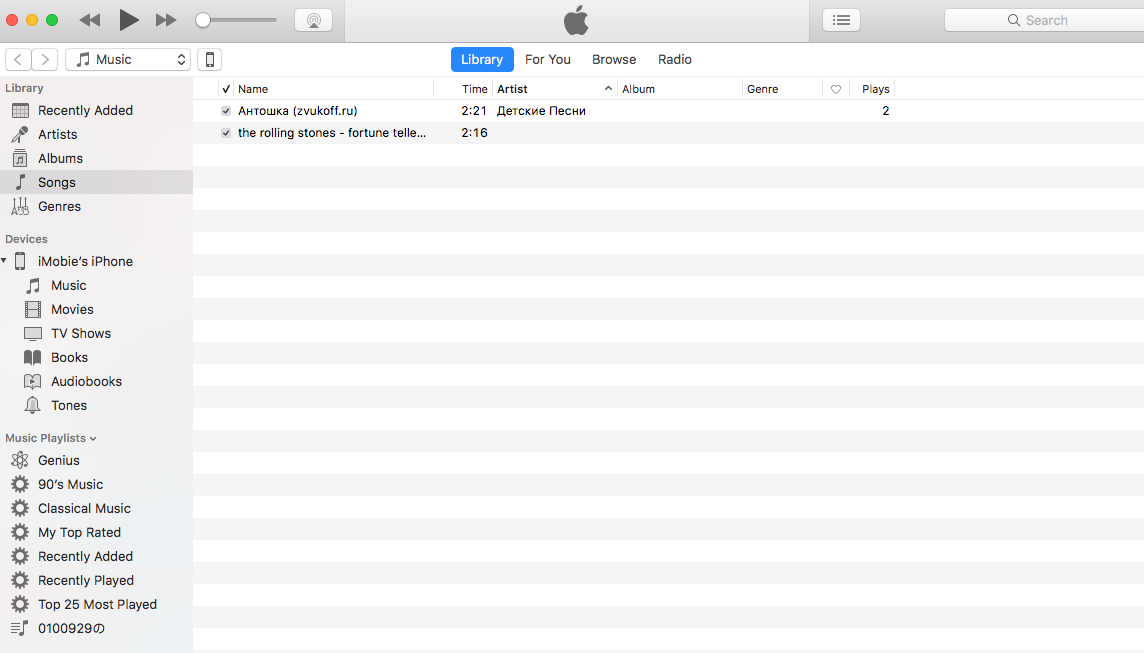
Task: Select the song Антошка (zvukoff.ru)
Action: [x=298, y=111]
